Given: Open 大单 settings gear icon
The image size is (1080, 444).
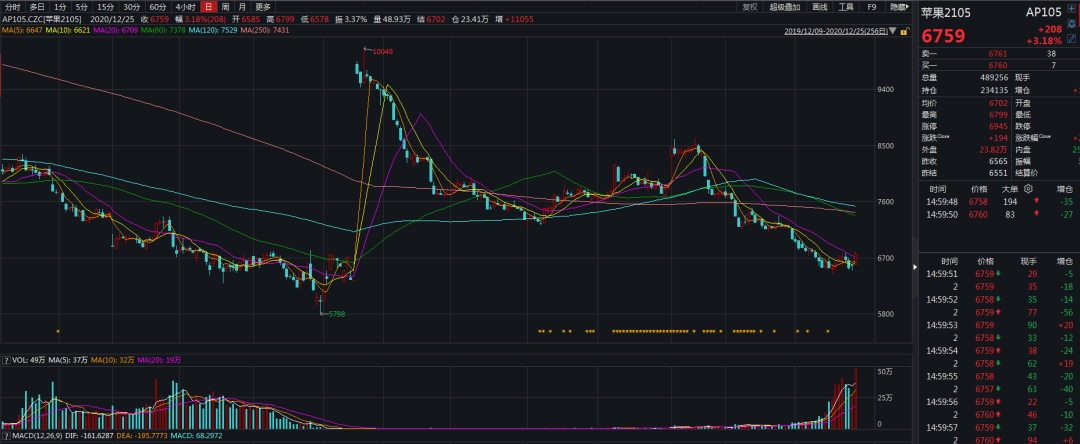Looking at the screenshot, I should pyautogui.click(x=1028, y=189).
